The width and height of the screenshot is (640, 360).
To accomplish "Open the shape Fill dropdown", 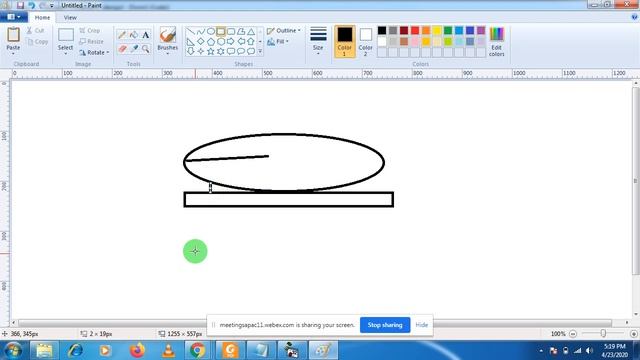I will [278, 42].
